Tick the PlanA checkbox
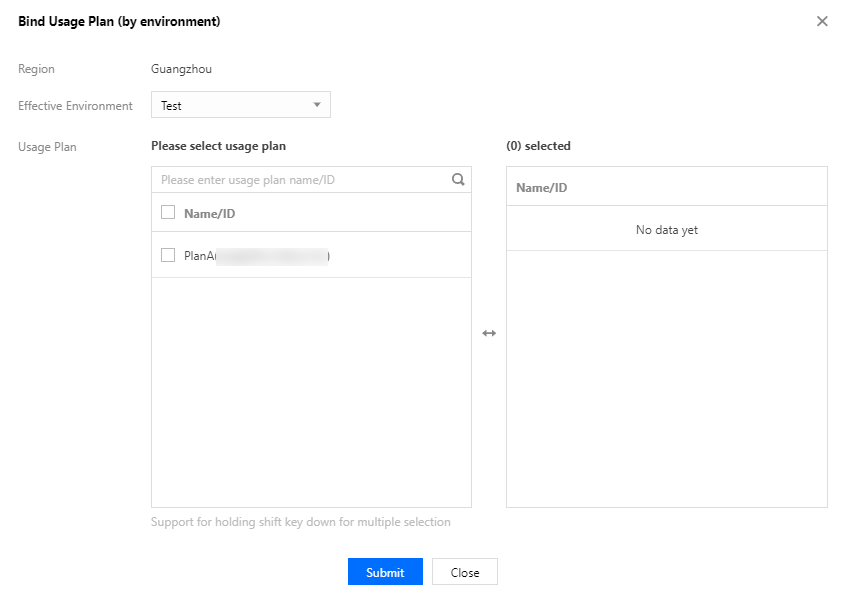 pos(168,255)
